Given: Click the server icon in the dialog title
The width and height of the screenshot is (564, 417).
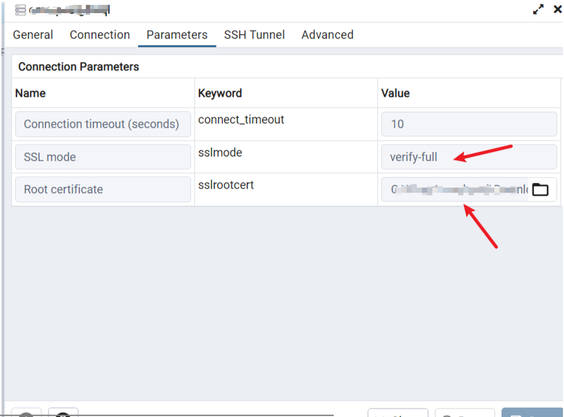Looking at the screenshot, I should click(x=21, y=10).
